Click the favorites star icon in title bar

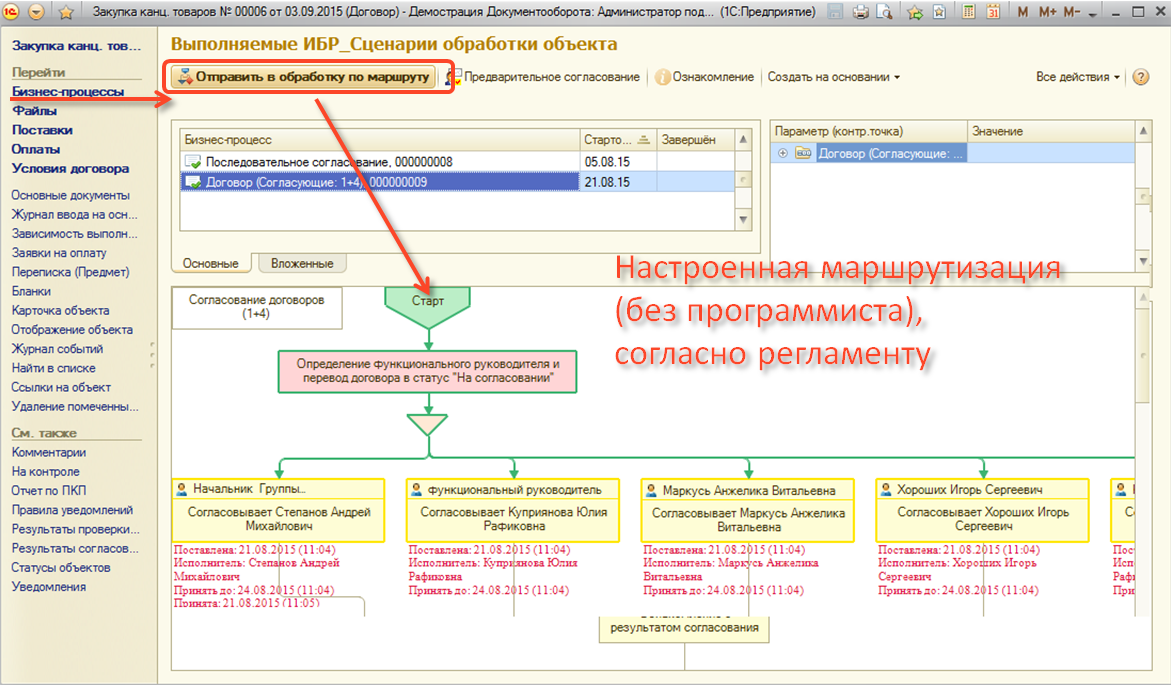point(67,13)
